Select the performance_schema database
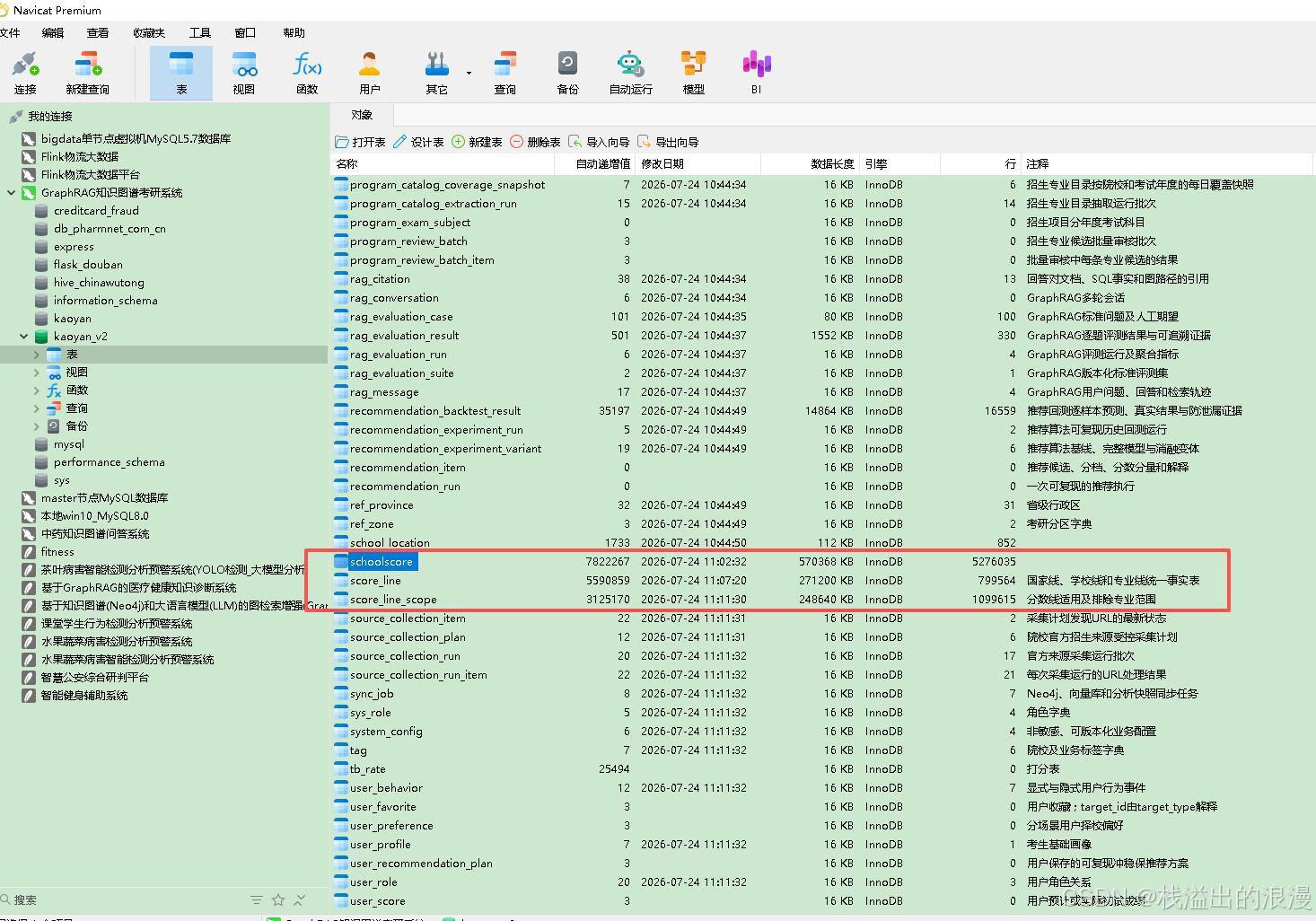1316x921 pixels. pyautogui.click(x=109, y=462)
